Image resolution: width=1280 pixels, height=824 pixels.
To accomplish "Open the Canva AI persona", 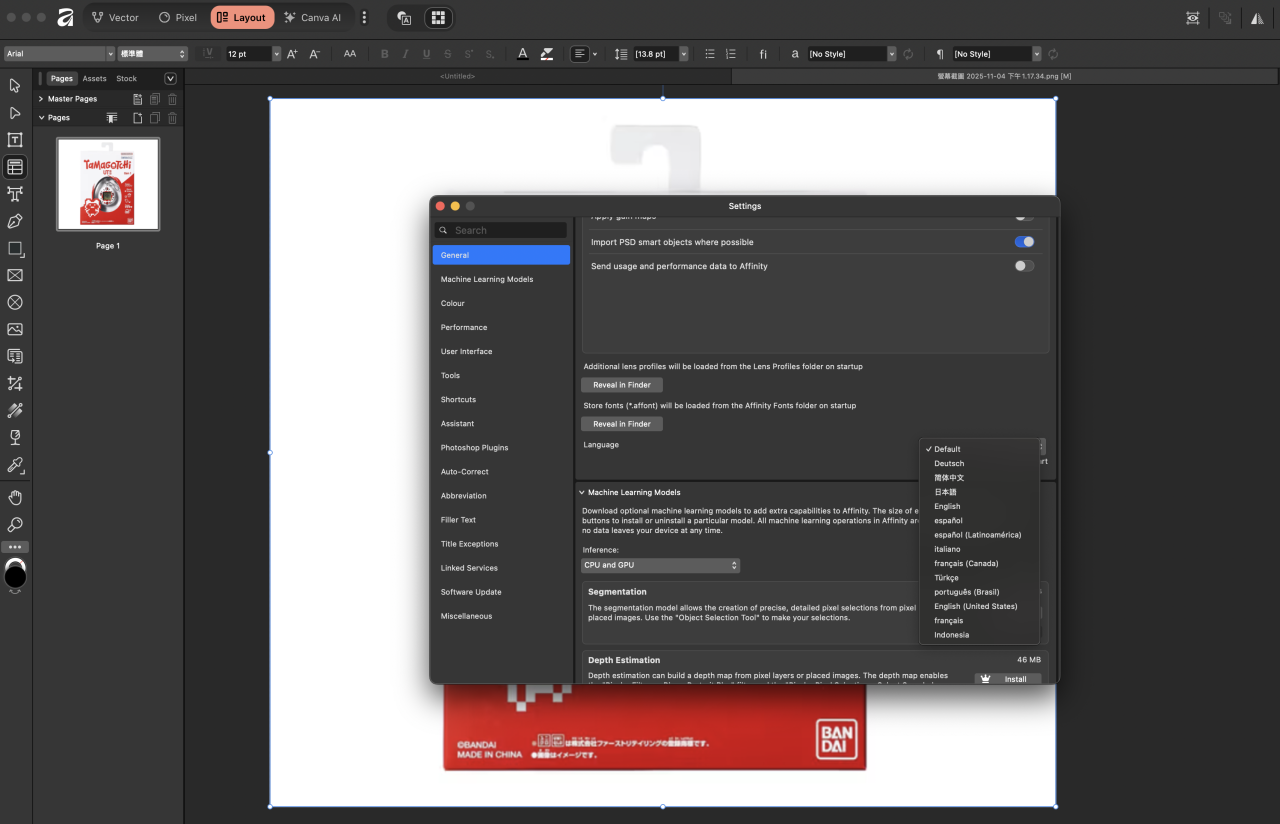I will point(312,17).
